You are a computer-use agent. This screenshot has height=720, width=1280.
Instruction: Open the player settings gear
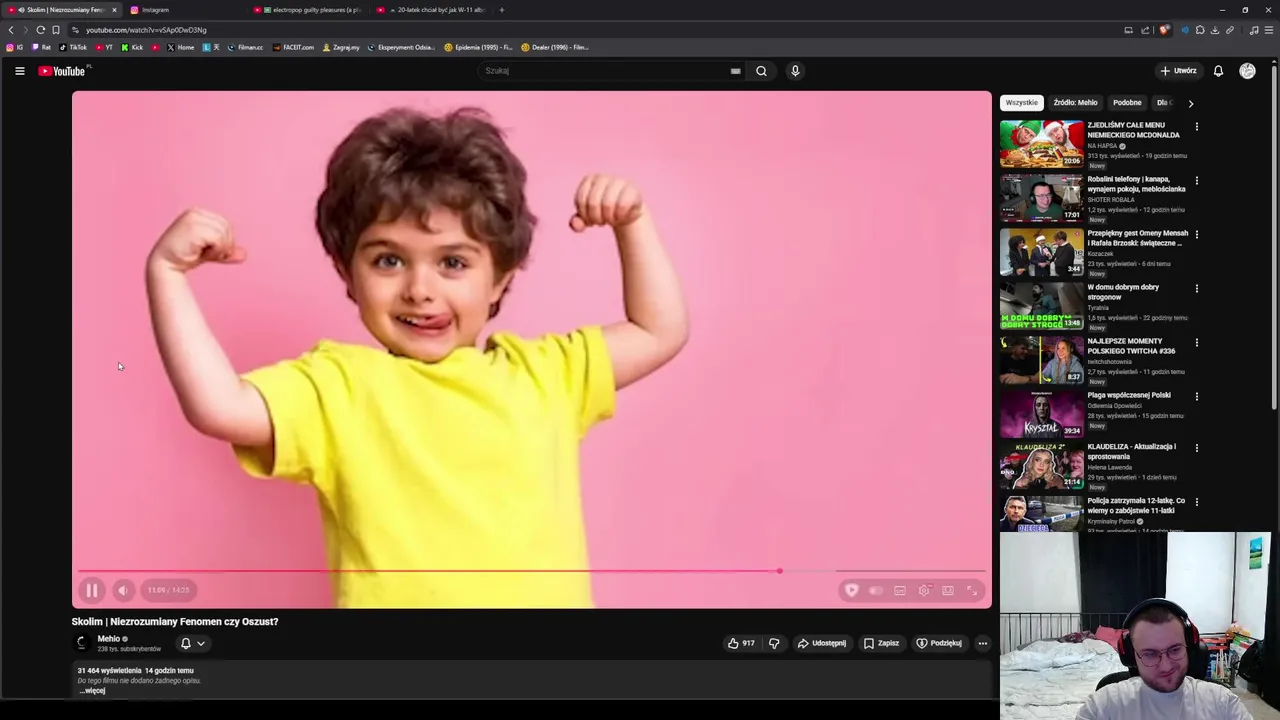[x=924, y=591]
